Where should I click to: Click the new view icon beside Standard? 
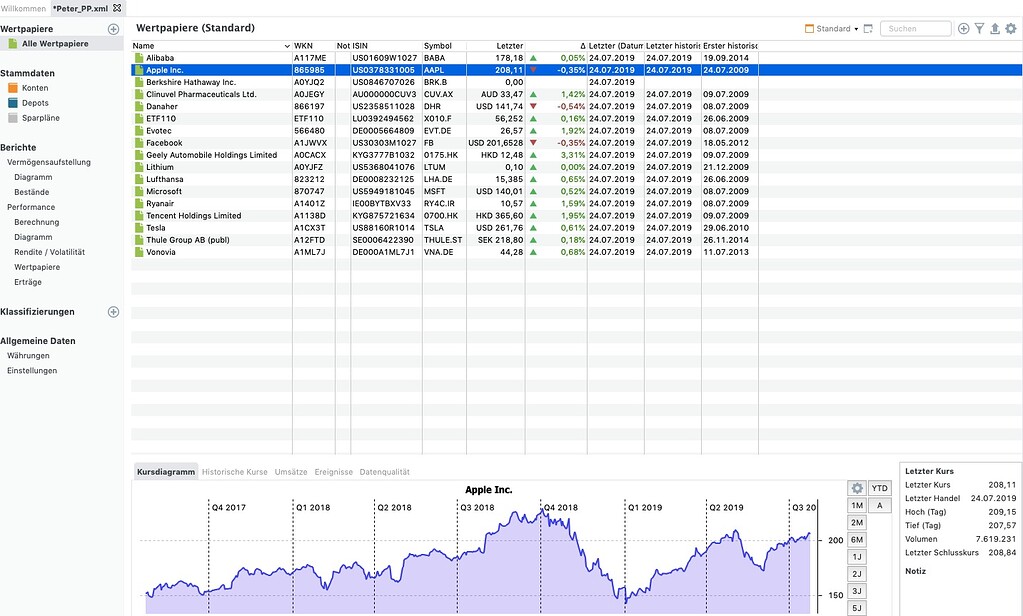[868, 29]
